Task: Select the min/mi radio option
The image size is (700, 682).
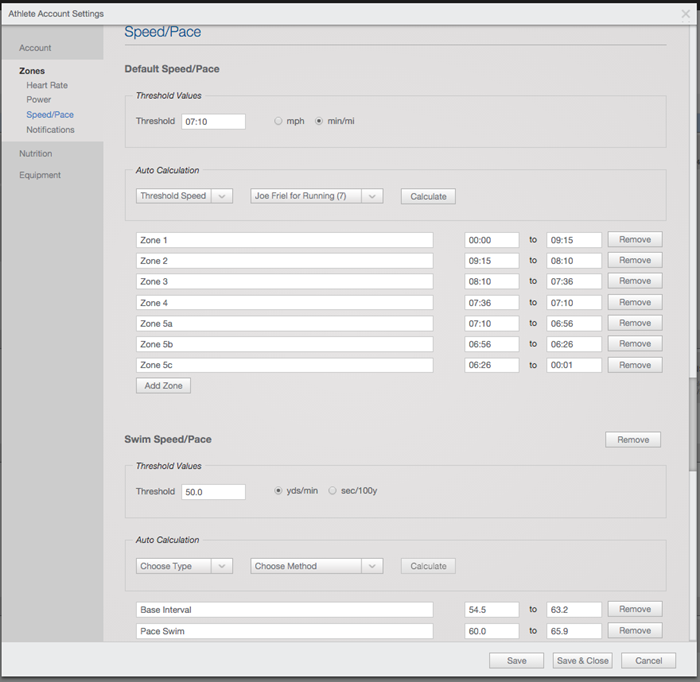Action: point(320,121)
